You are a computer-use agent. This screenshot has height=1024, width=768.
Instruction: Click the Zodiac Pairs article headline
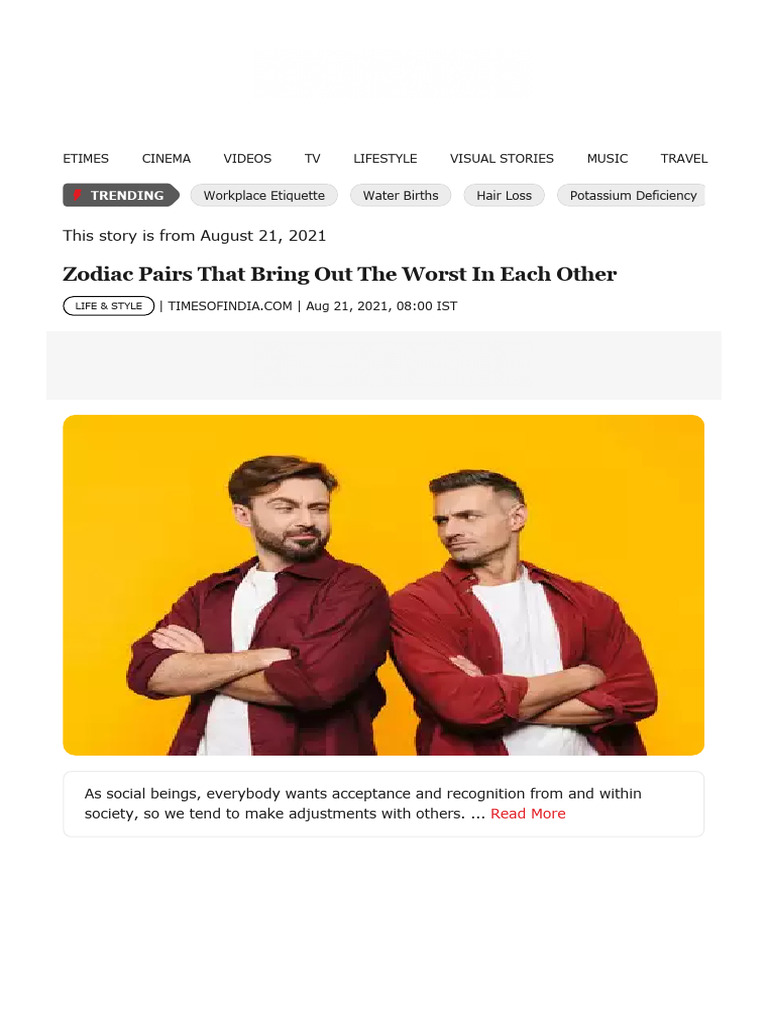point(340,274)
